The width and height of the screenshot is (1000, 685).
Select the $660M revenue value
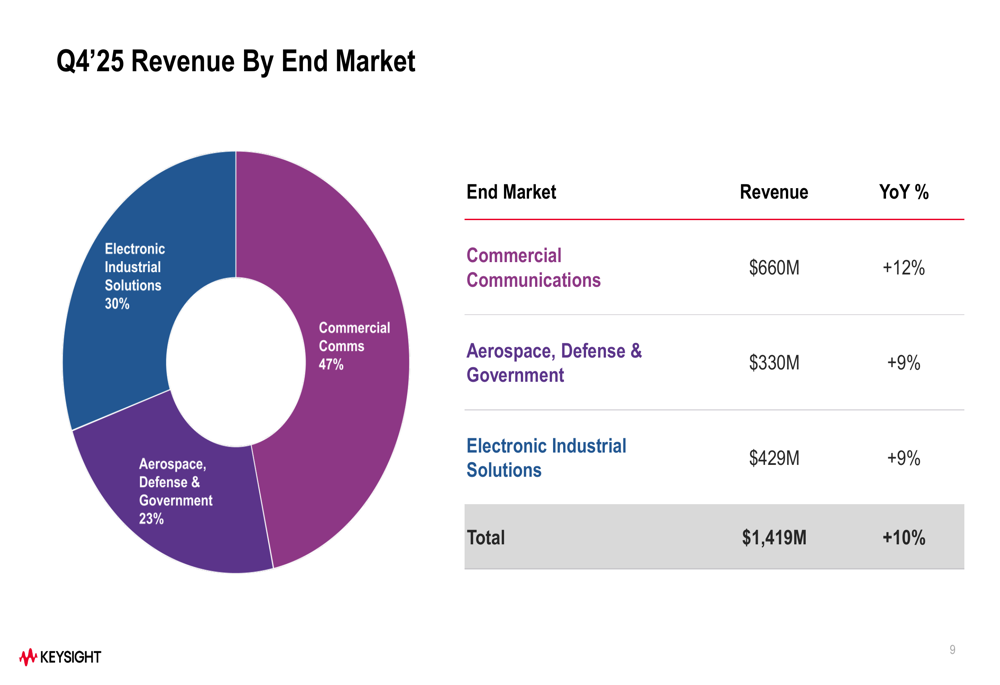774,268
